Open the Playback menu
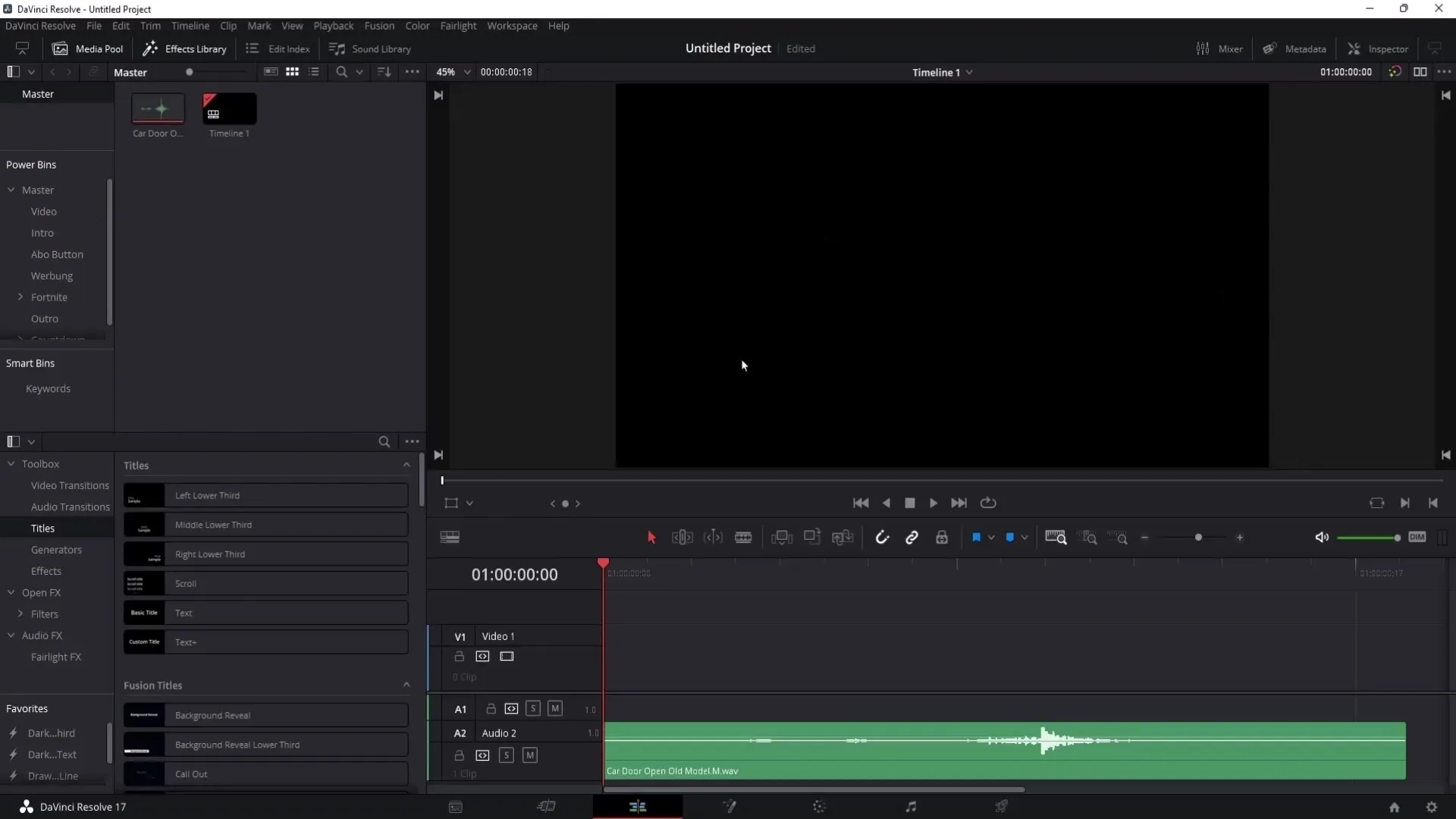 point(334,25)
